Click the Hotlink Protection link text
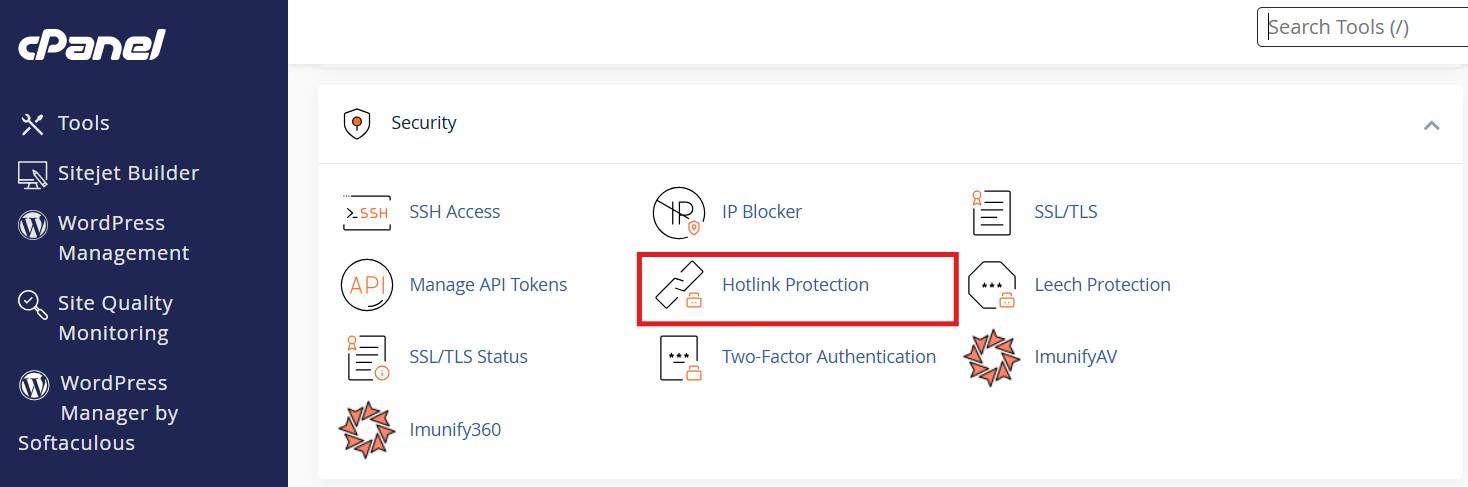Viewport: 1468px width, 487px height. 795,285
